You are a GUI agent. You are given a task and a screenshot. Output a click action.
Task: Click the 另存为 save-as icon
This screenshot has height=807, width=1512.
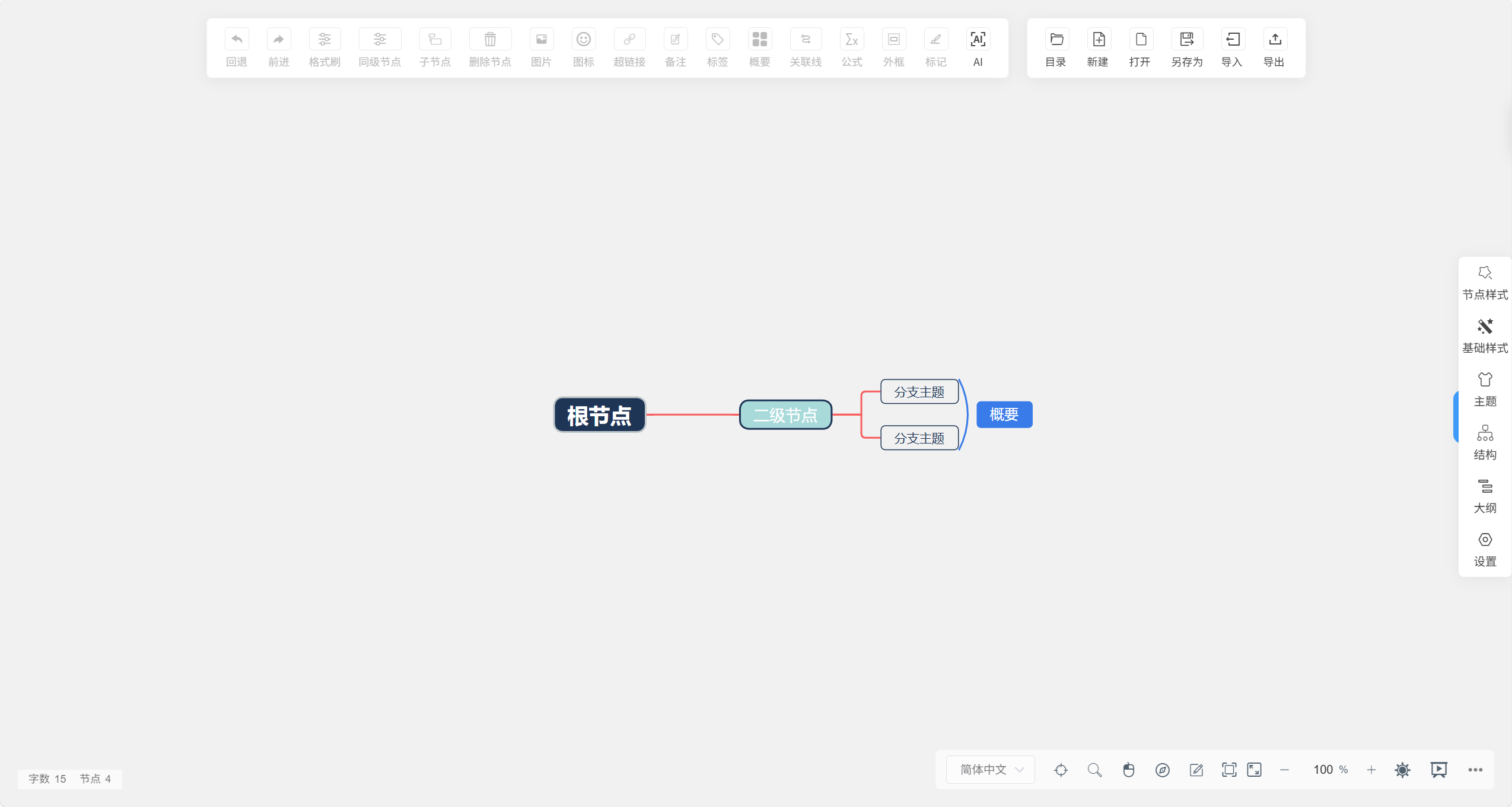1186,40
